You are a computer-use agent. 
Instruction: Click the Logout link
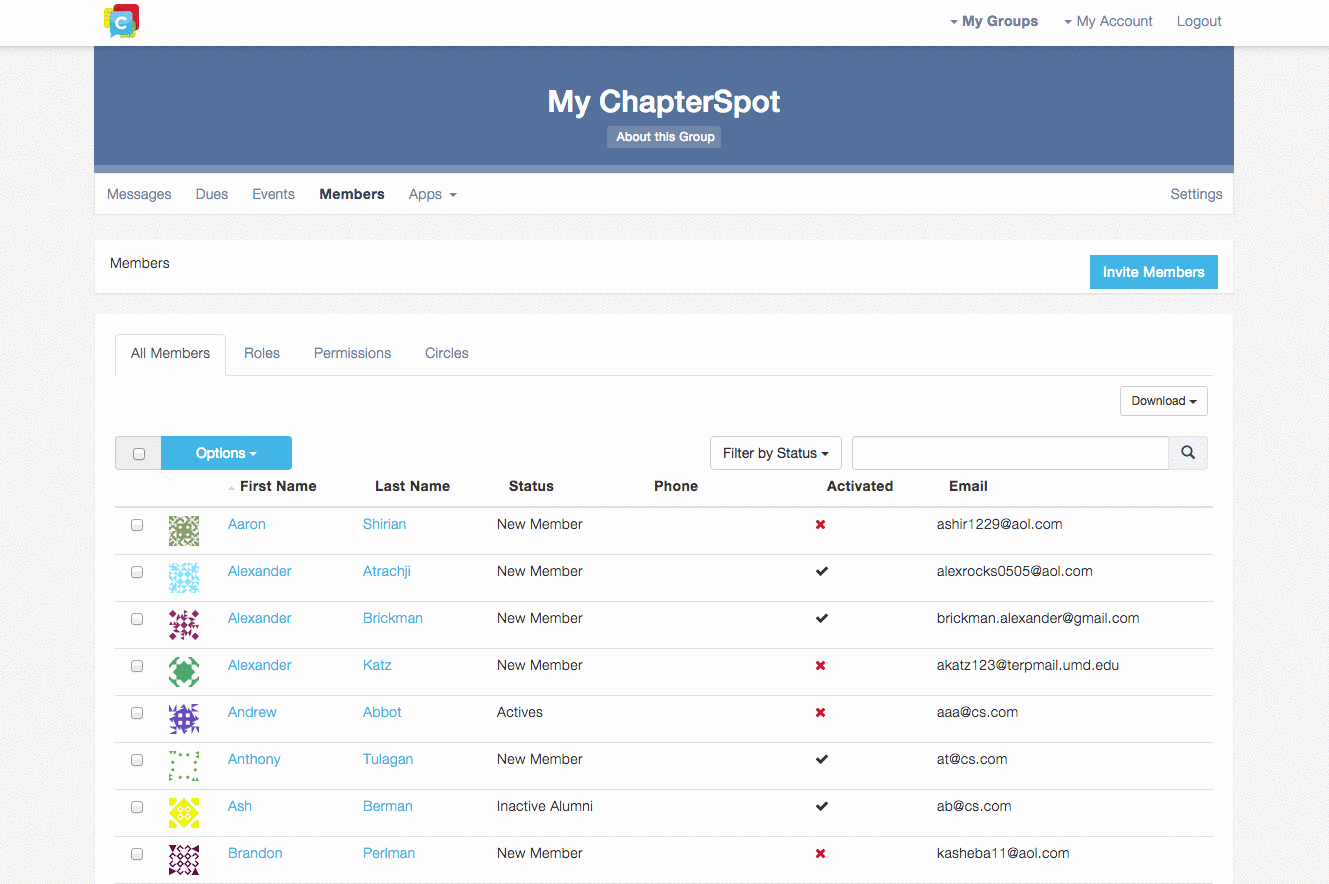pos(1199,21)
